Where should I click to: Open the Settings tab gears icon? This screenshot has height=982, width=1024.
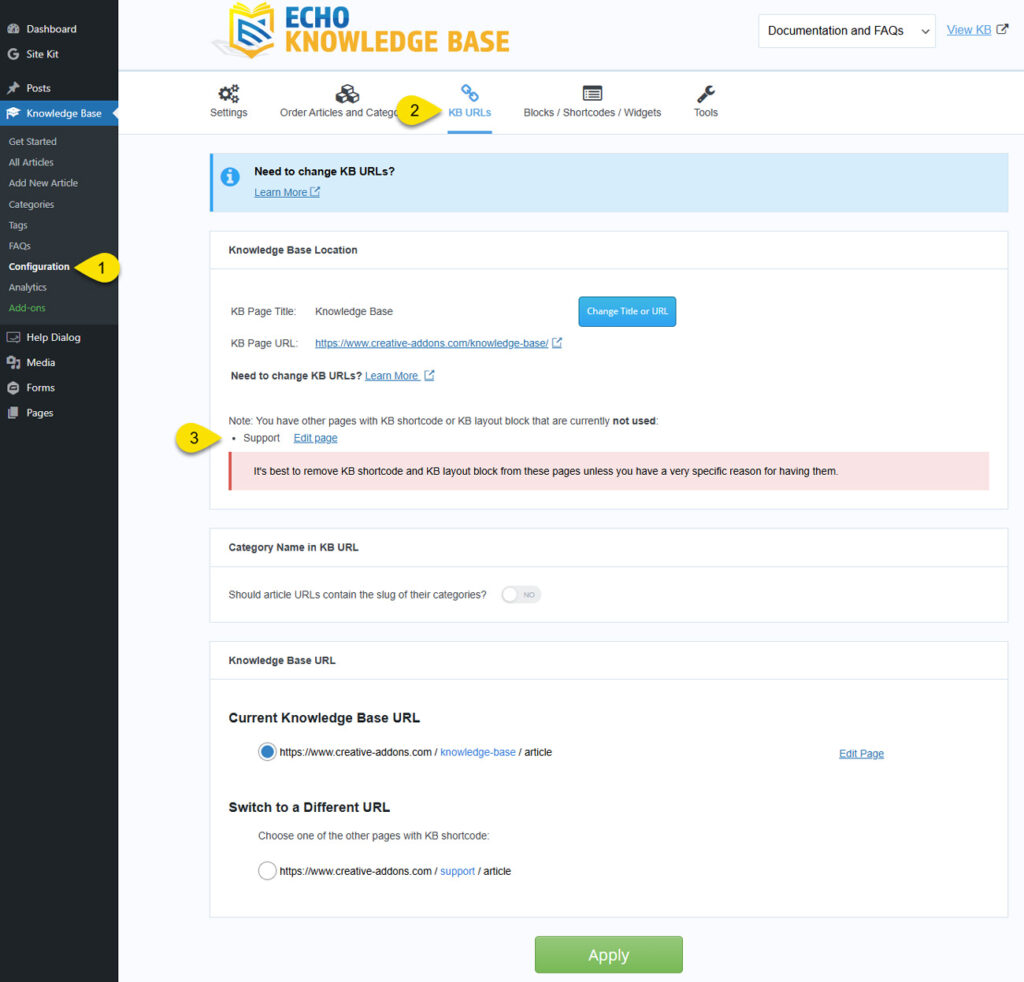click(x=228, y=95)
